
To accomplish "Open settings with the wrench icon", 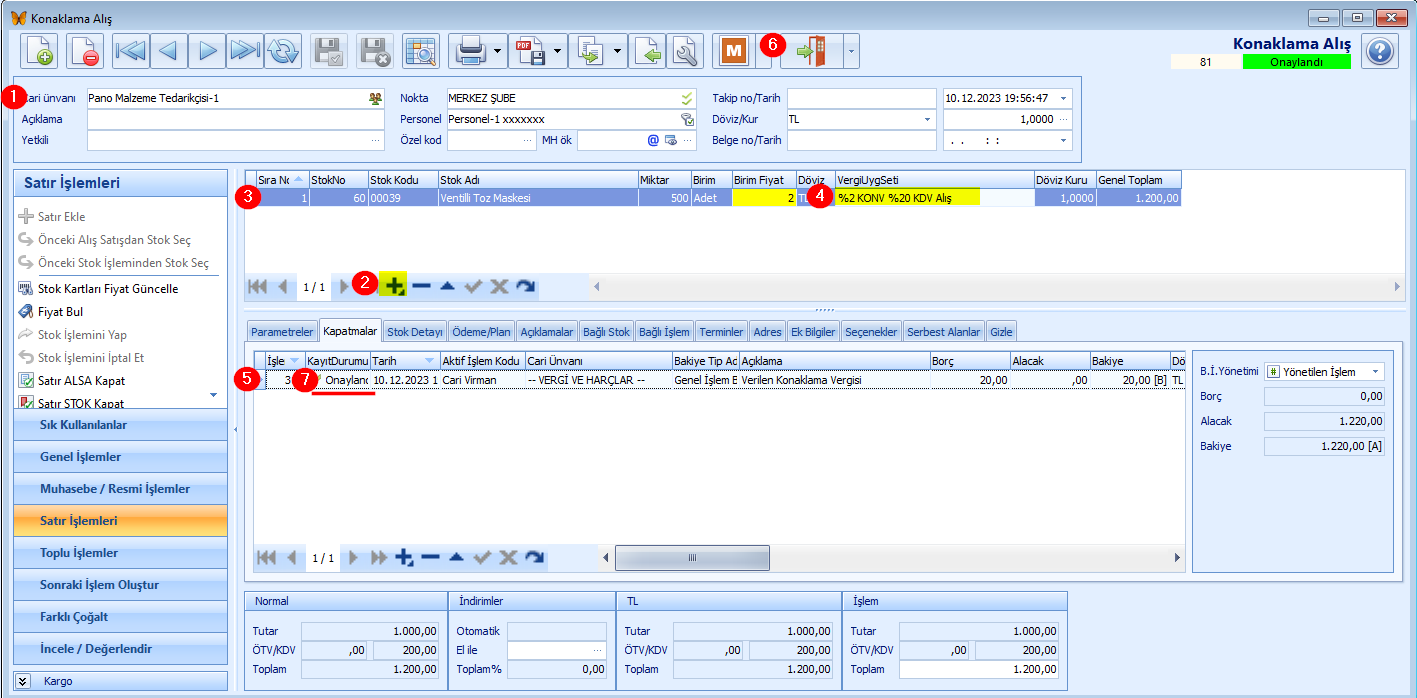I will click(x=685, y=50).
